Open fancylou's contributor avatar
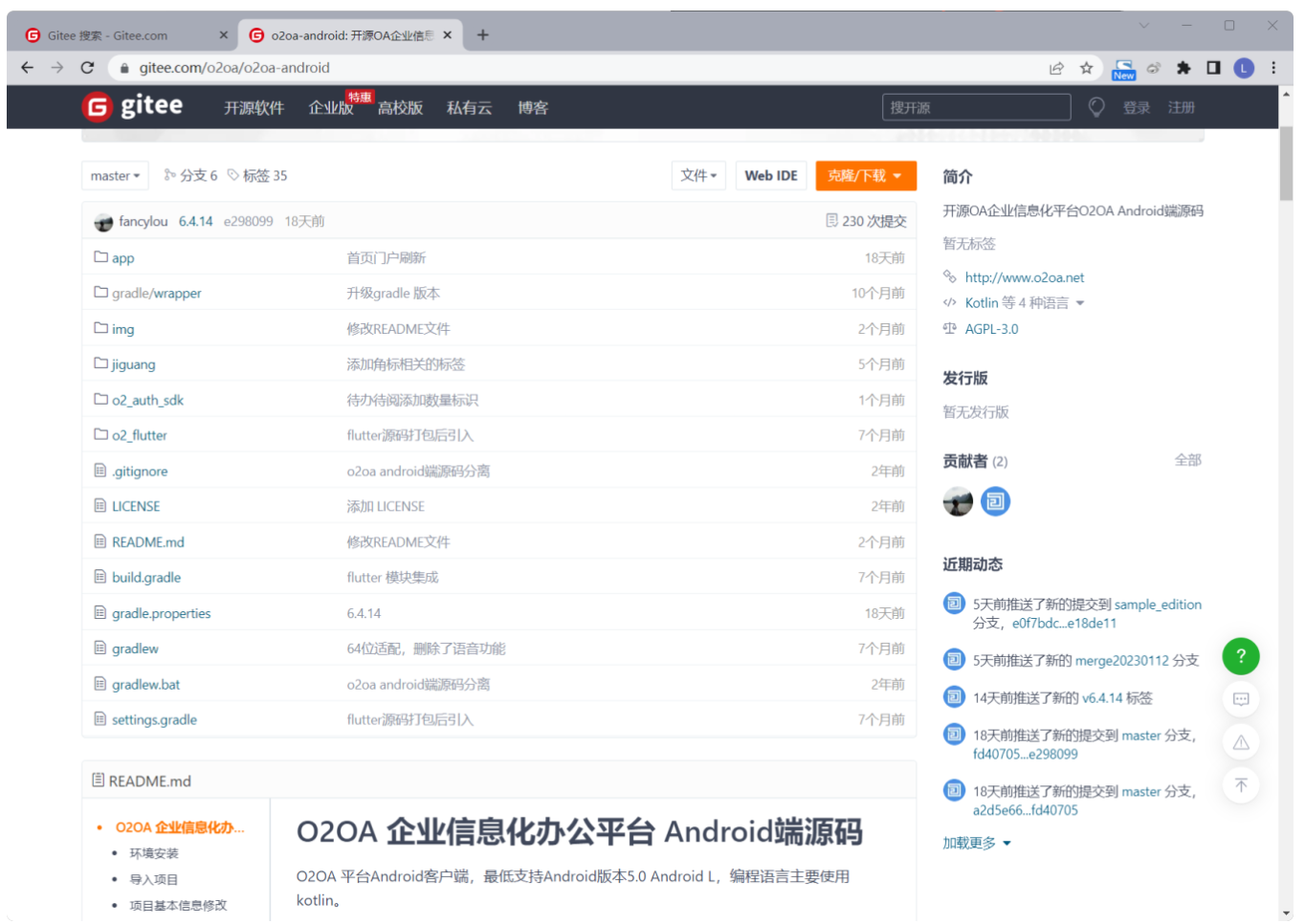Image resolution: width=1305 pixels, height=924 pixels. tap(958, 500)
